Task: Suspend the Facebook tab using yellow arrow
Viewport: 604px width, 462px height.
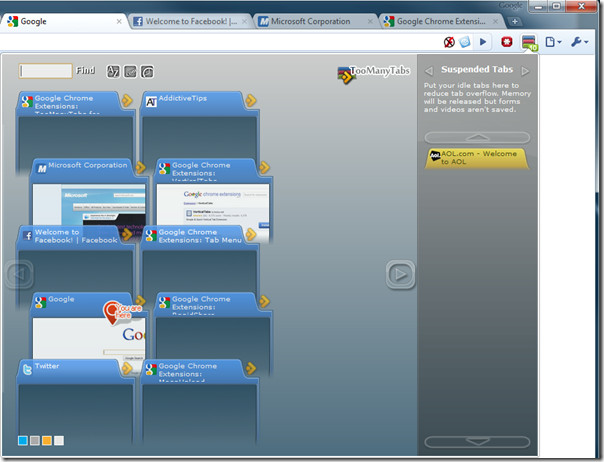Action: coord(127,234)
